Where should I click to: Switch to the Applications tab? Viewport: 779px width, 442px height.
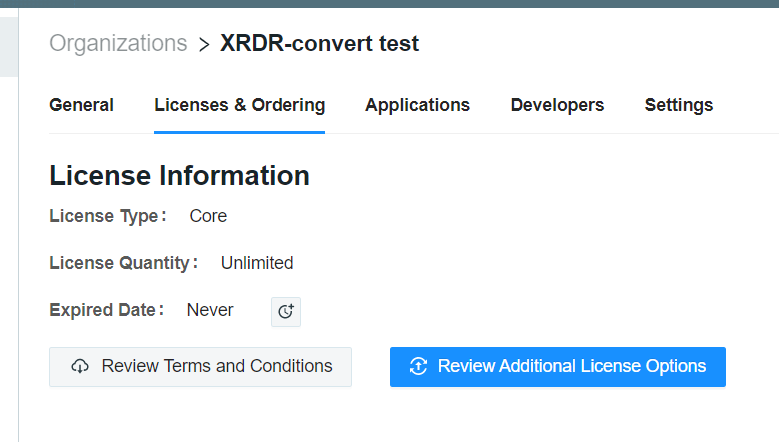(x=417, y=105)
